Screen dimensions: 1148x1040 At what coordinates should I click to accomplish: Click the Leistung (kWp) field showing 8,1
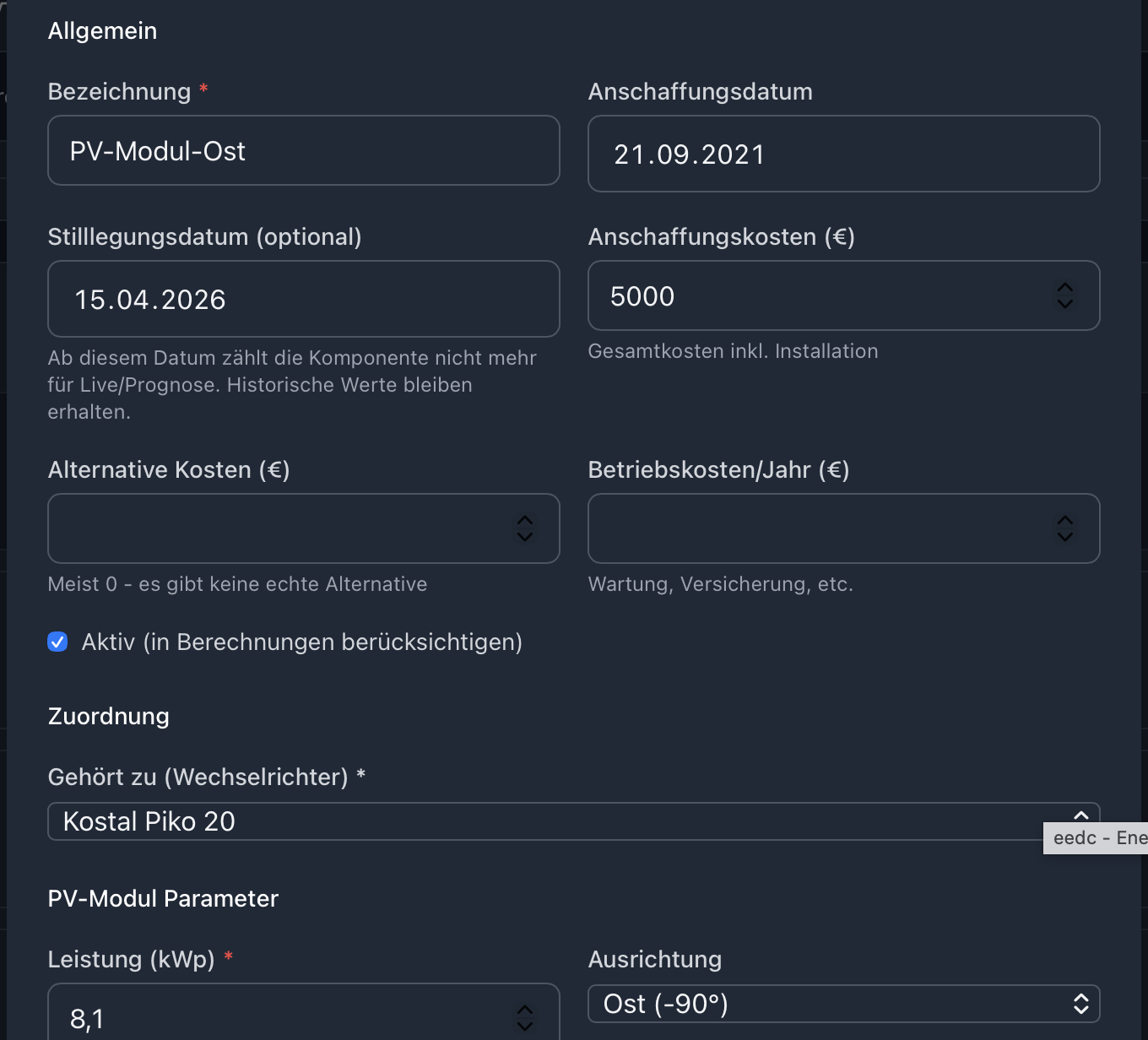click(278, 1018)
